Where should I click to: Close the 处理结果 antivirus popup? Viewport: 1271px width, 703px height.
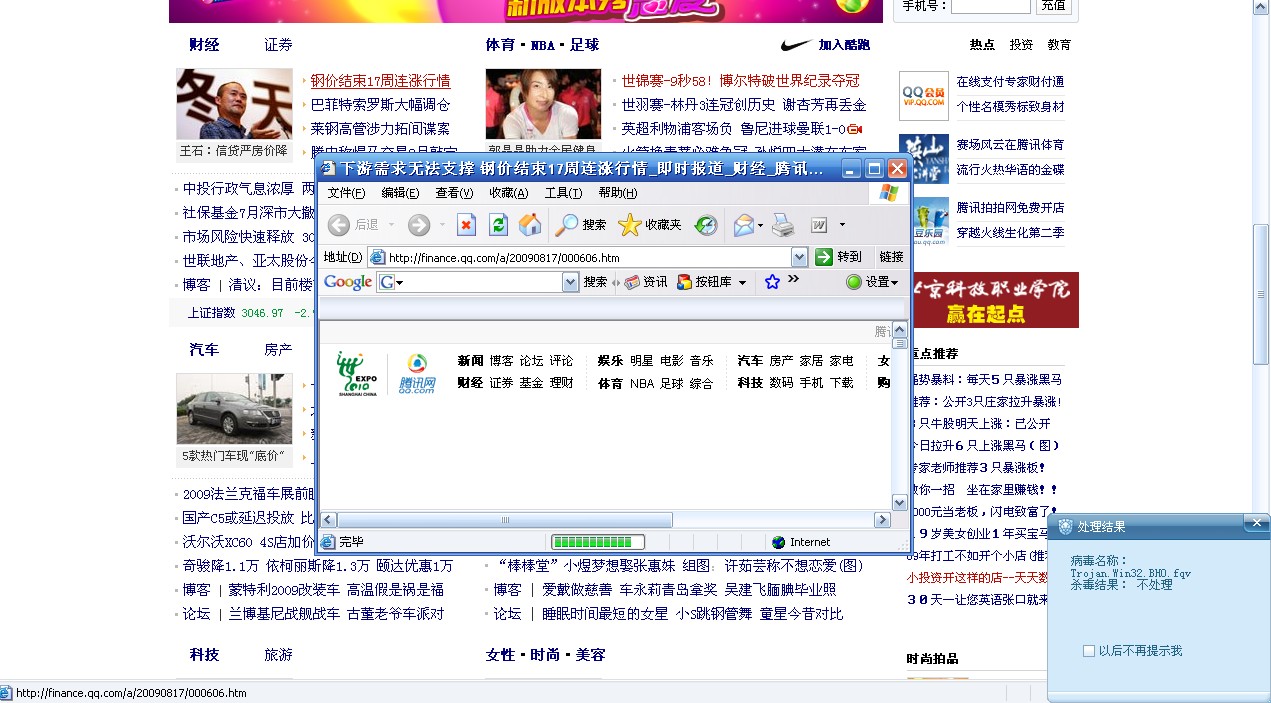click(1257, 522)
